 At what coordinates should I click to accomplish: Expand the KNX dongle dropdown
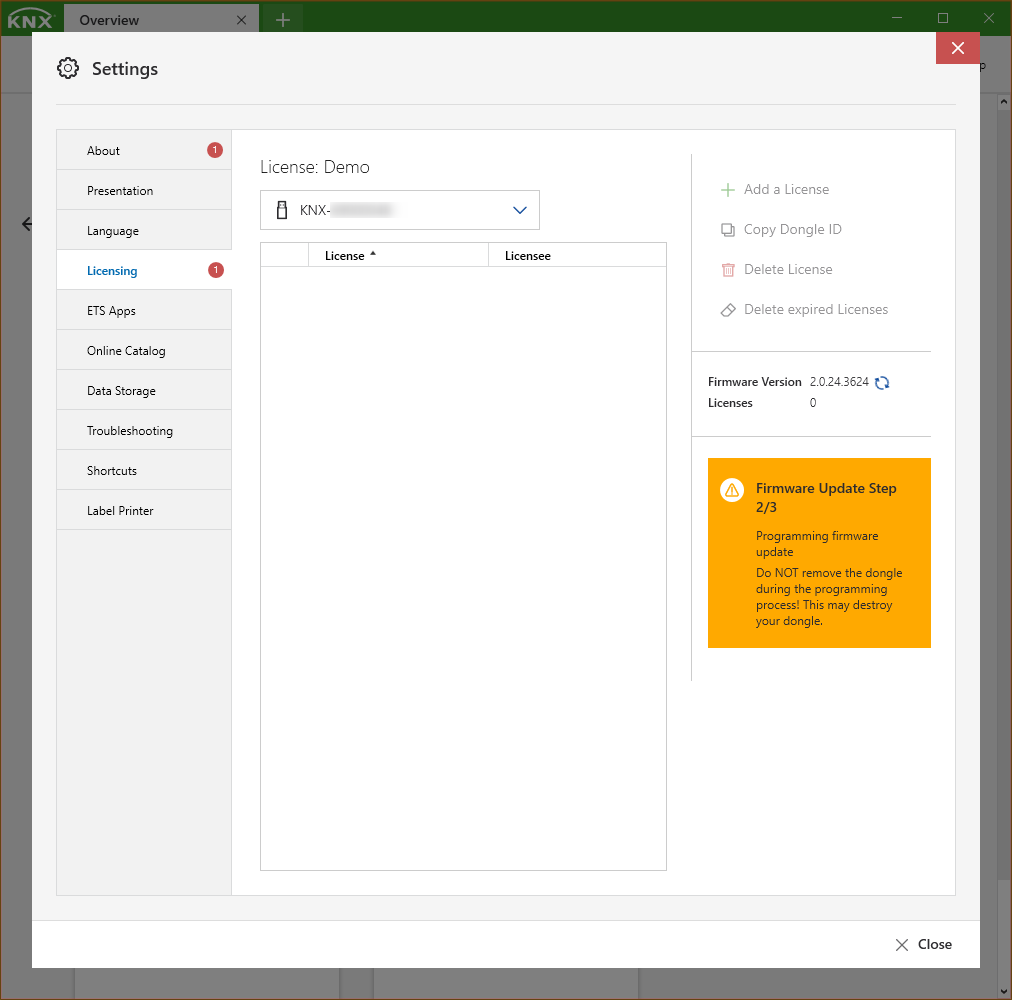[400, 210]
